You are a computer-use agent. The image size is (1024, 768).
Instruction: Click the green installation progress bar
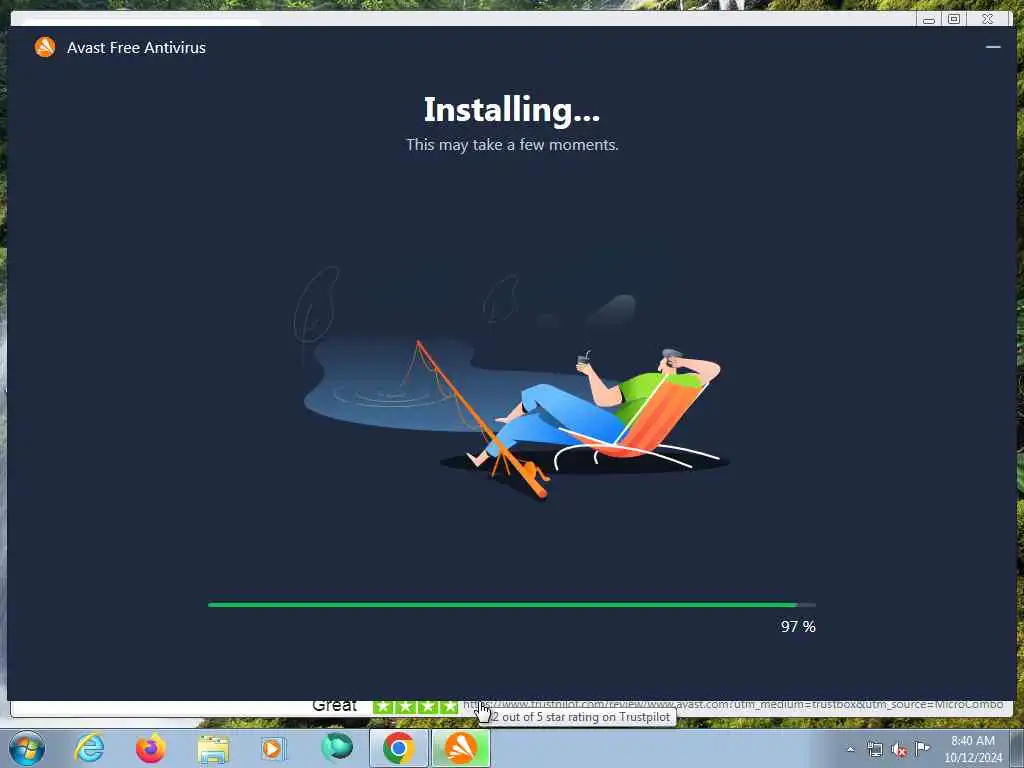[511, 605]
